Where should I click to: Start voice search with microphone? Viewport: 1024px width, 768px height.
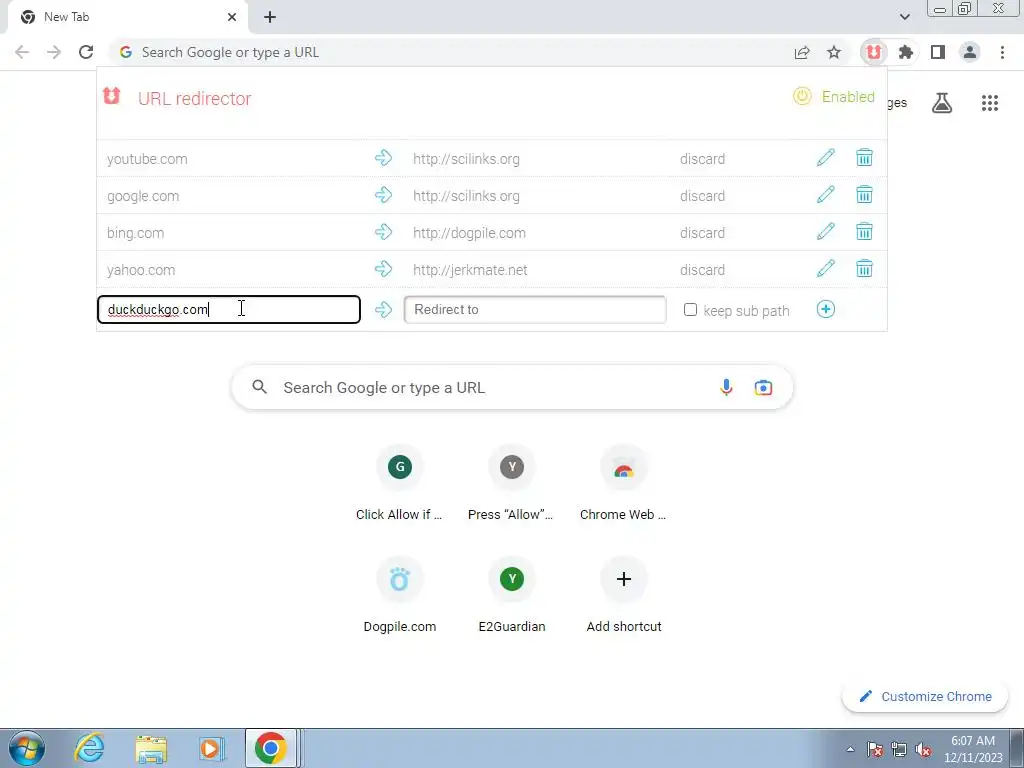coord(726,387)
